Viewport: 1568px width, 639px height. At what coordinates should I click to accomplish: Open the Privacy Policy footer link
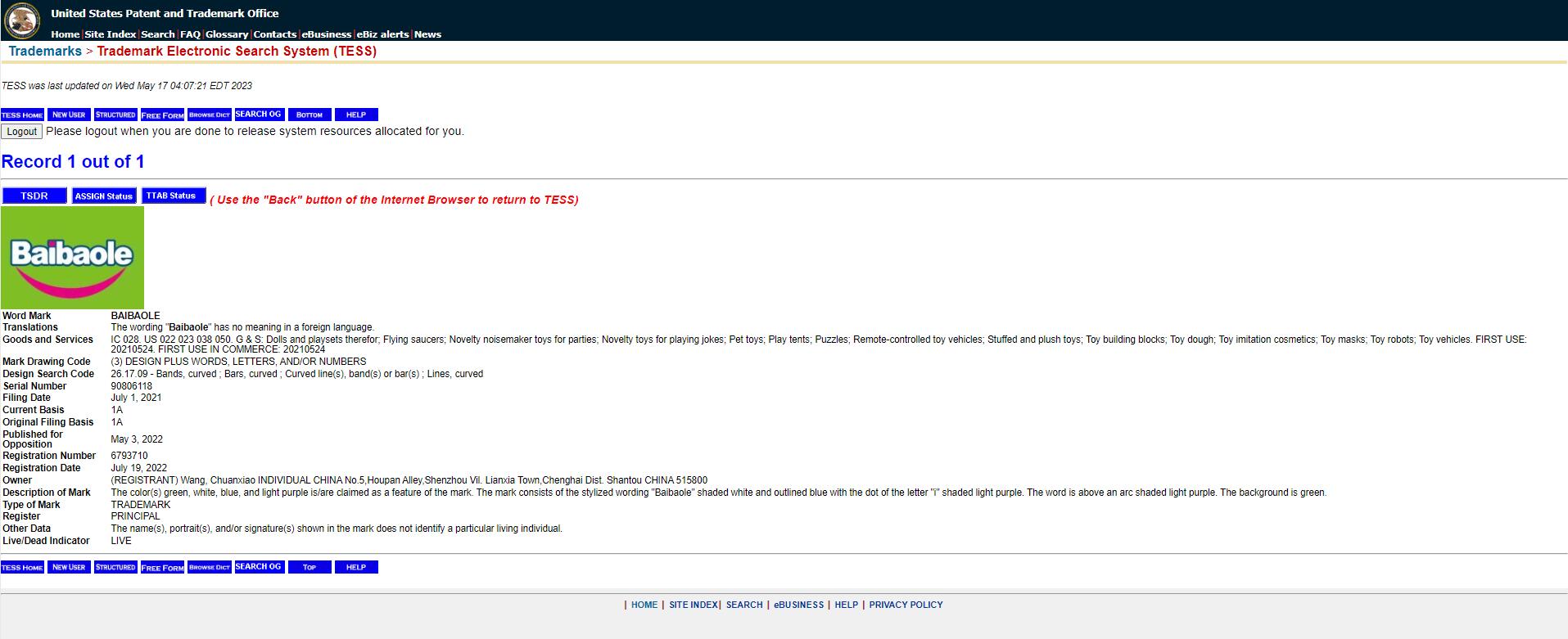(906, 605)
